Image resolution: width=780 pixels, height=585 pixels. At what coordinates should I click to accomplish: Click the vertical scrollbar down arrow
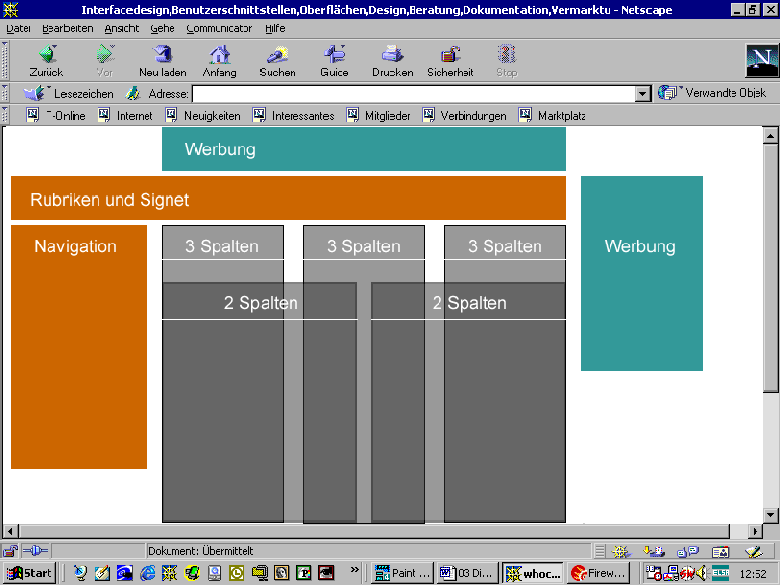[770, 514]
